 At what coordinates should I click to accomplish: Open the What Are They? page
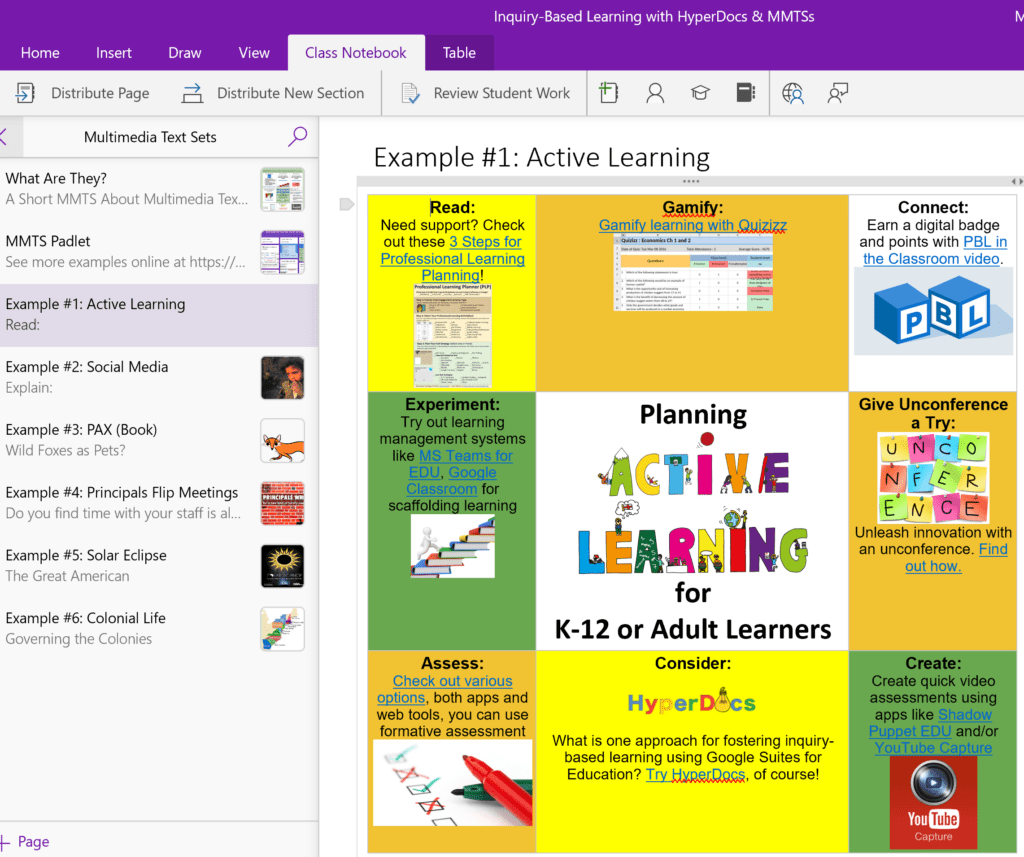pos(159,189)
